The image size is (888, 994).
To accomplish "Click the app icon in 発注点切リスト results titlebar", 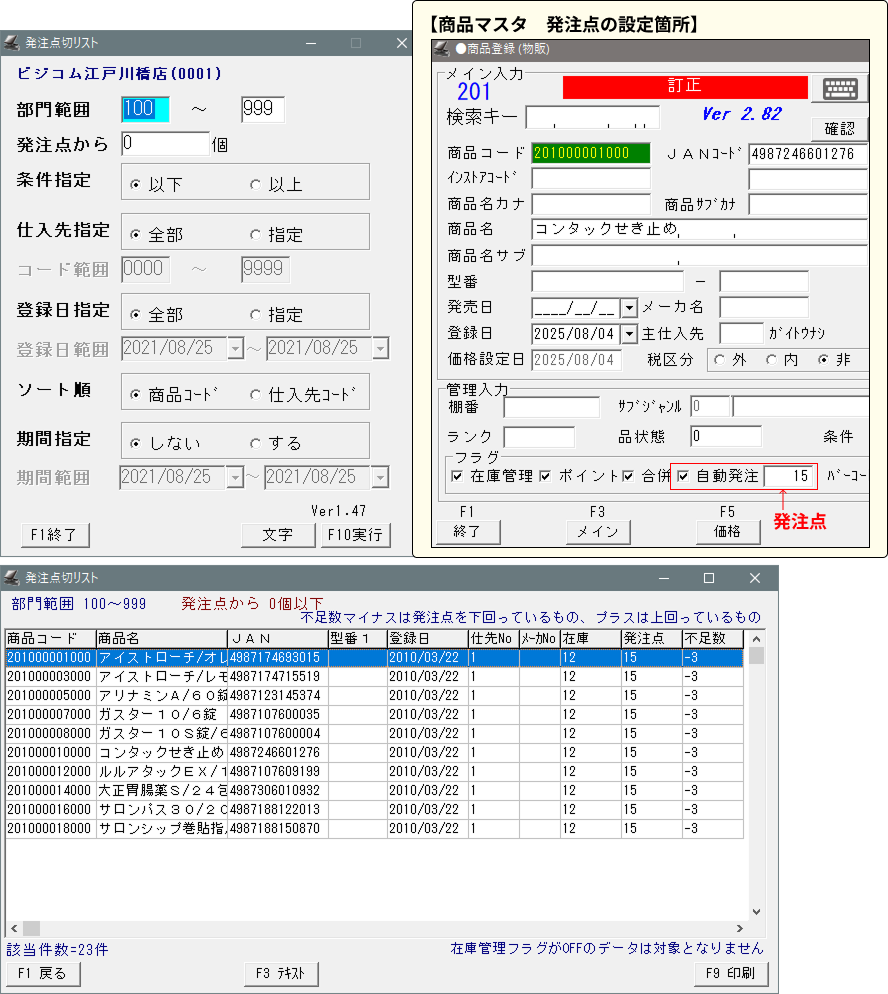I will 12,578.
